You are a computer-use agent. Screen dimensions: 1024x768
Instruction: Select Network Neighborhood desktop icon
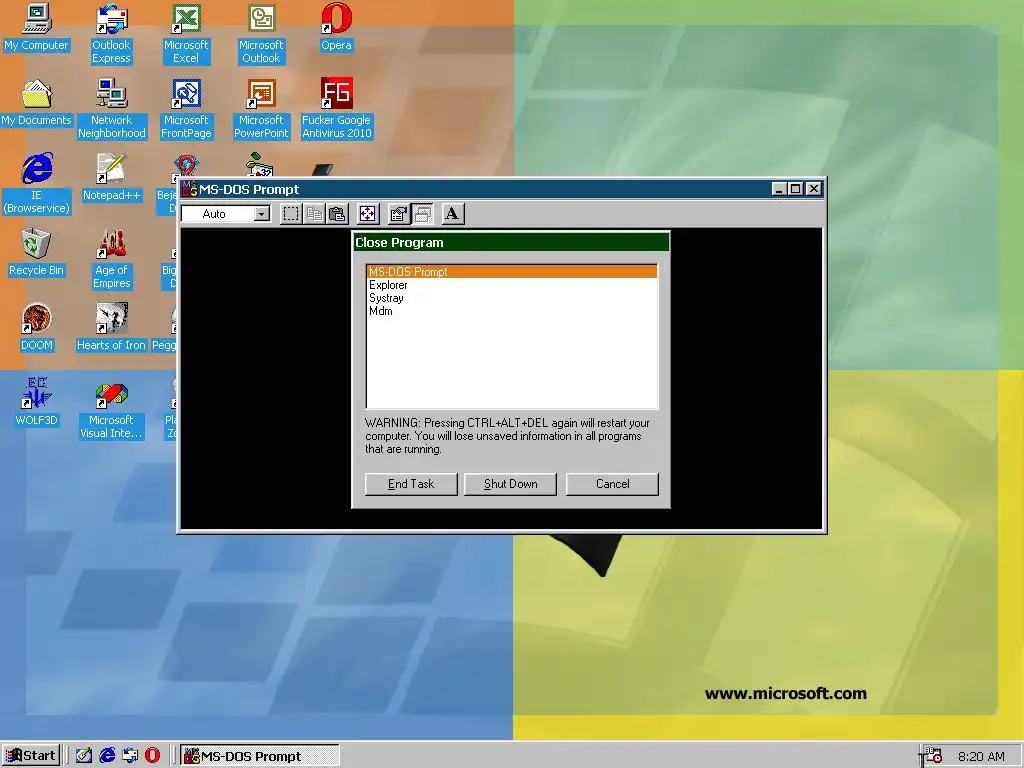point(112,109)
